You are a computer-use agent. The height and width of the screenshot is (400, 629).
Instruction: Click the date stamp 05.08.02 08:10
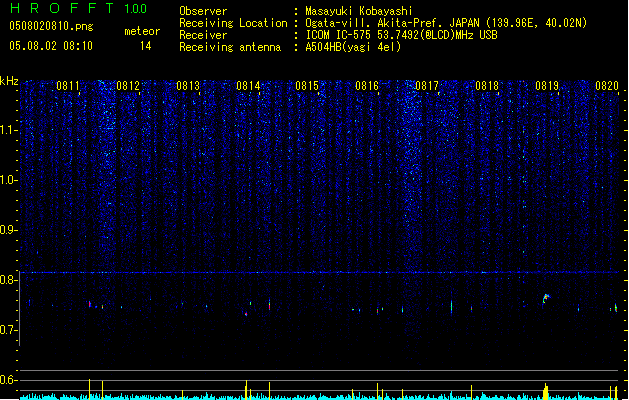pyautogui.click(x=51, y=46)
